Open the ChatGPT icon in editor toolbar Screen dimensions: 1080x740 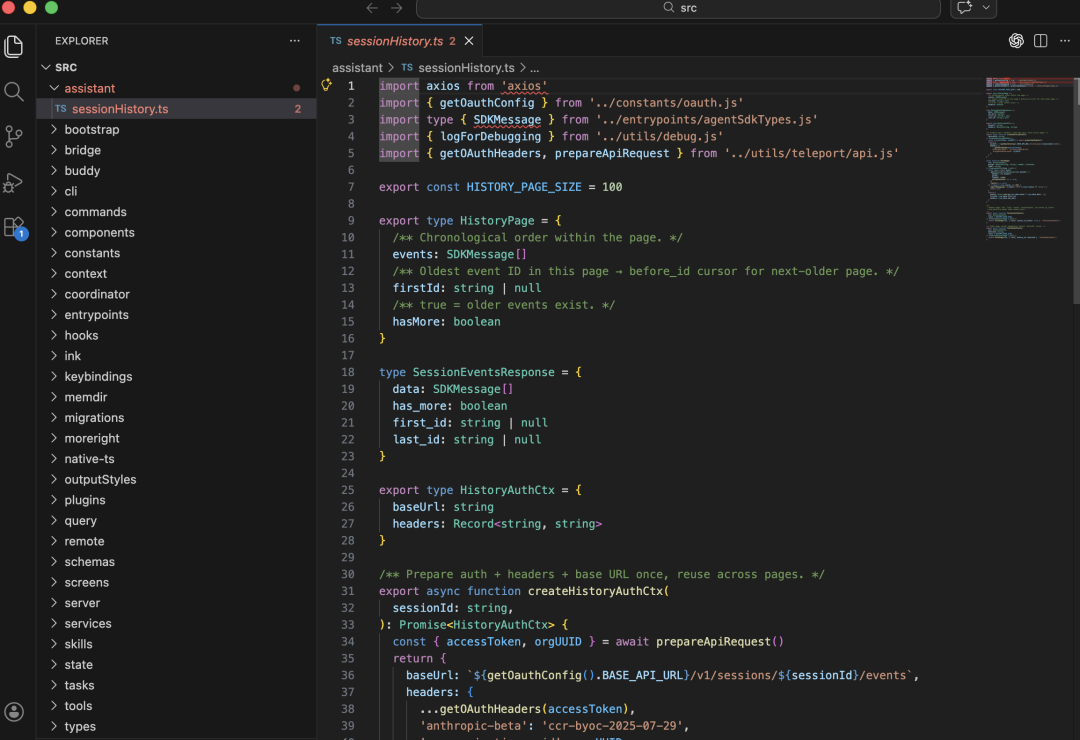(x=1016, y=41)
